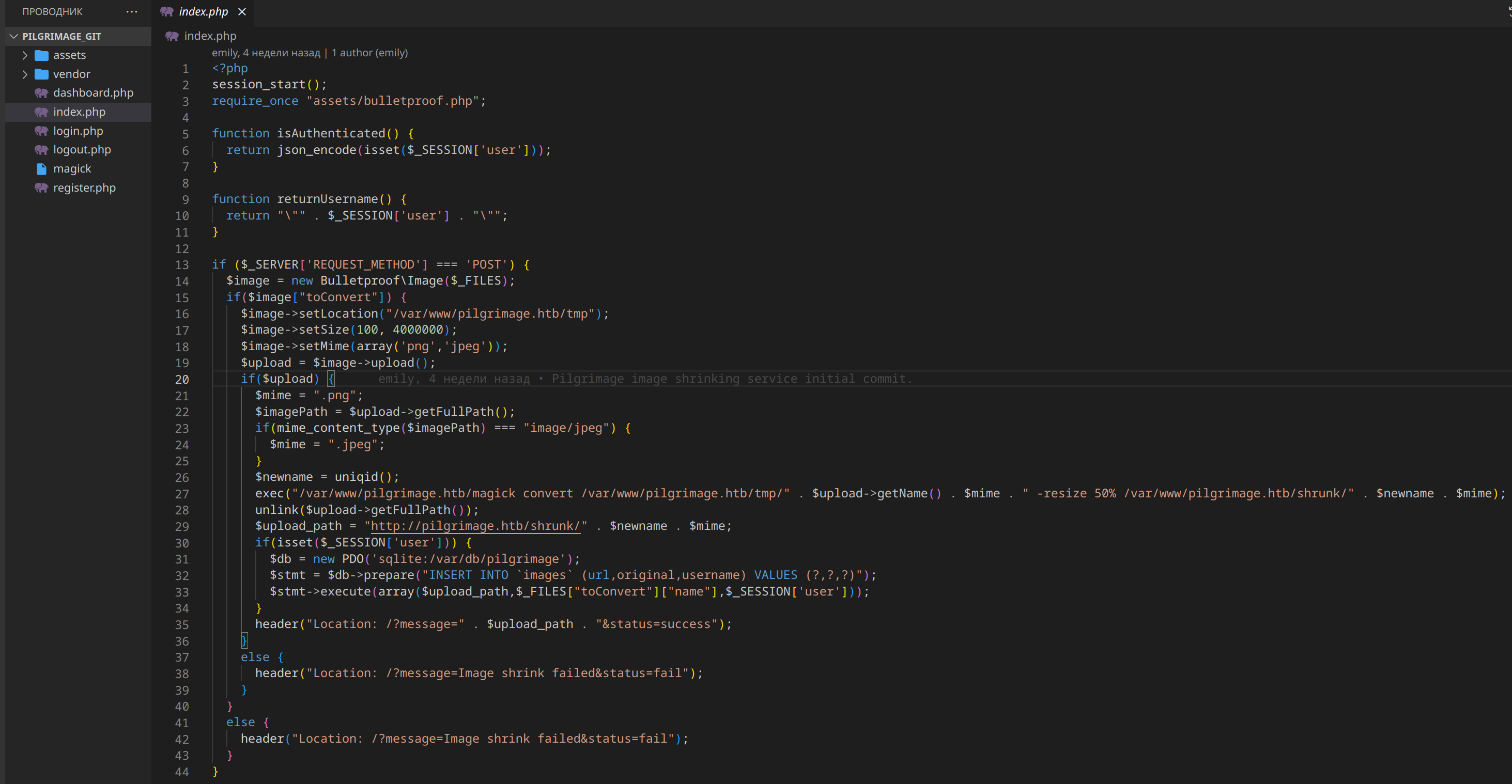Open the explorer more actions ellipsis
Image resolution: width=1512 pixels, height=784 pixels.
click(x=131, y=12)
